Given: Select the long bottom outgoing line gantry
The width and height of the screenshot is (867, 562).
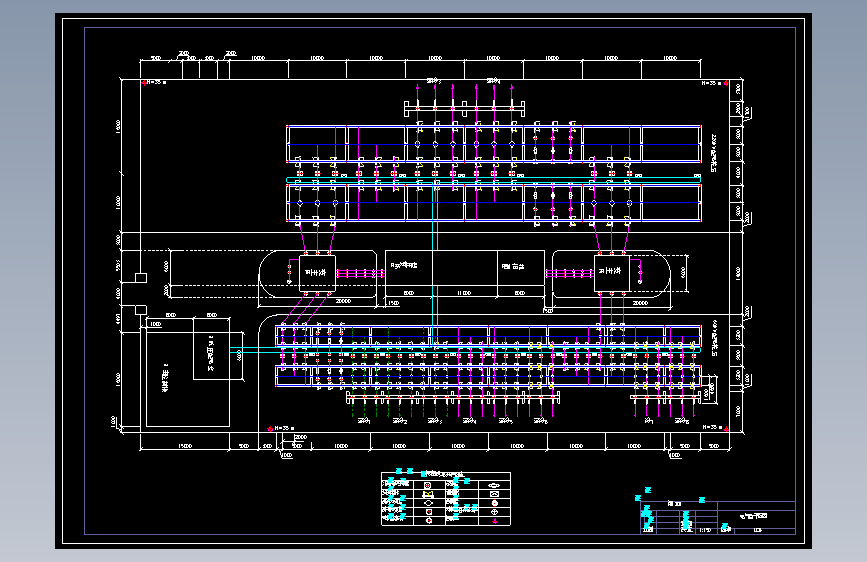Looking at the screenshot, I should click(453, 397).
